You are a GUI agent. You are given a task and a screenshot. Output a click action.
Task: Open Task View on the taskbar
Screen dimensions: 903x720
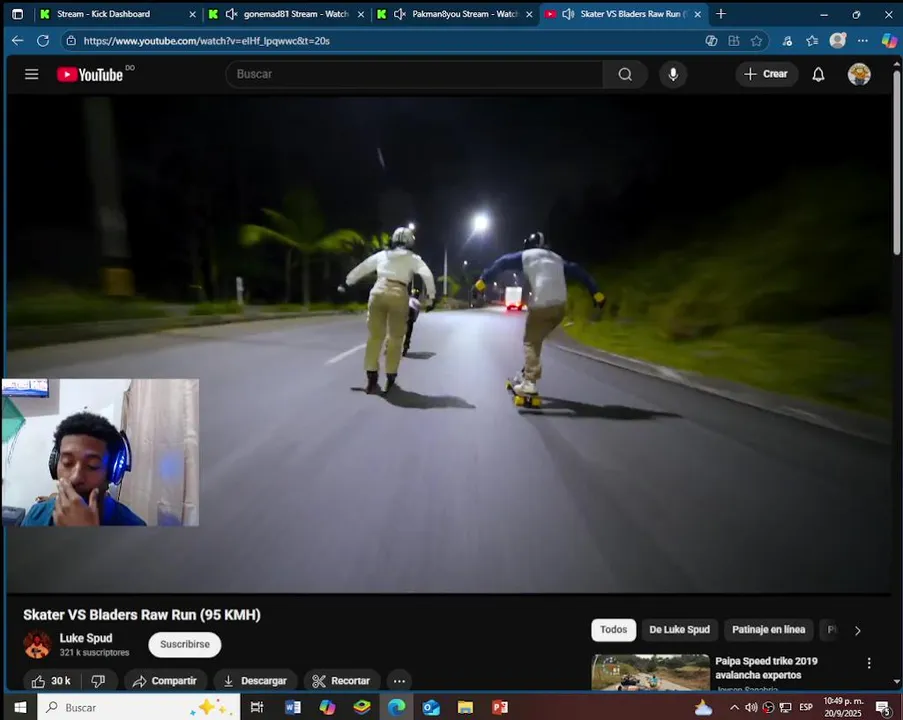coord(257,707)
